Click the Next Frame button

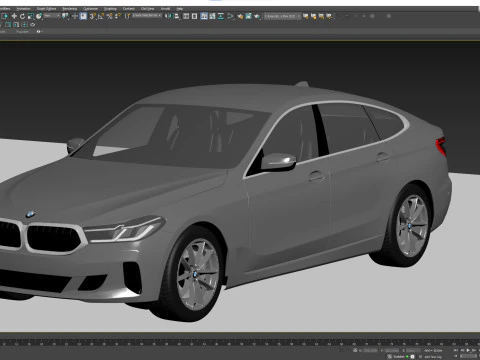pos(474,350)
